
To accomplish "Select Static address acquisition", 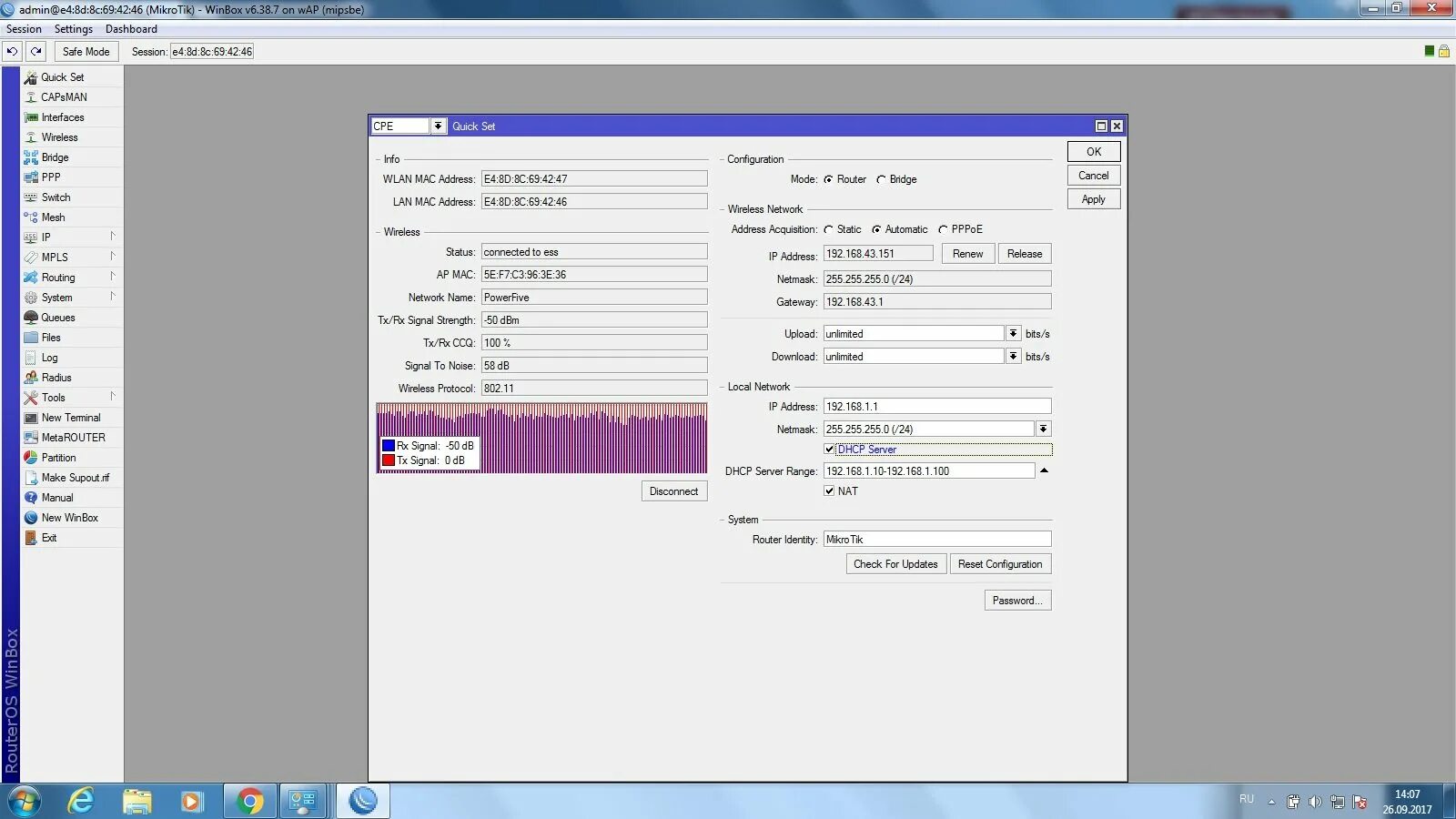I will (x=828, y=229).
